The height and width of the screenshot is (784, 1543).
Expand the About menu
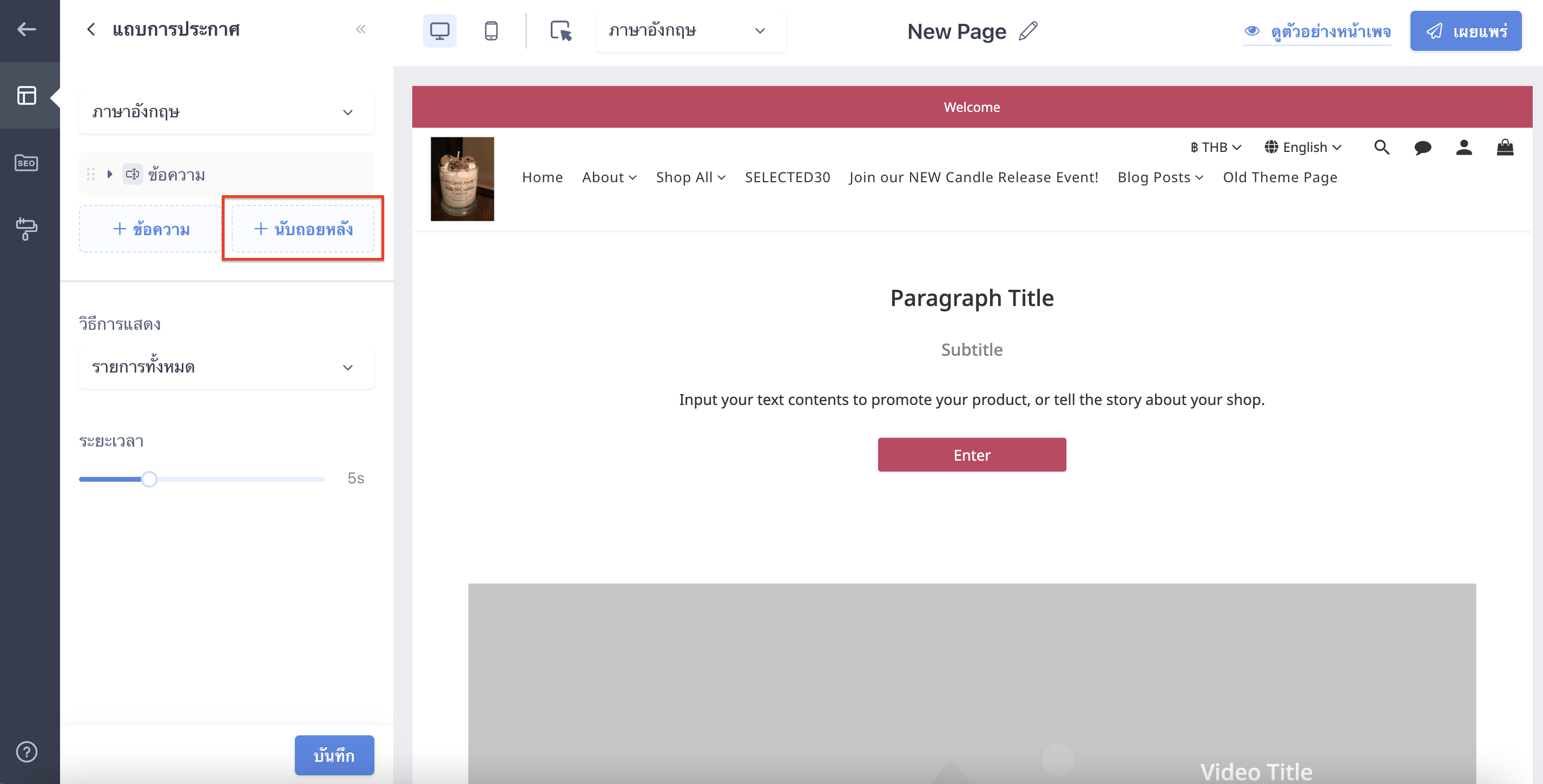[609, 177]
